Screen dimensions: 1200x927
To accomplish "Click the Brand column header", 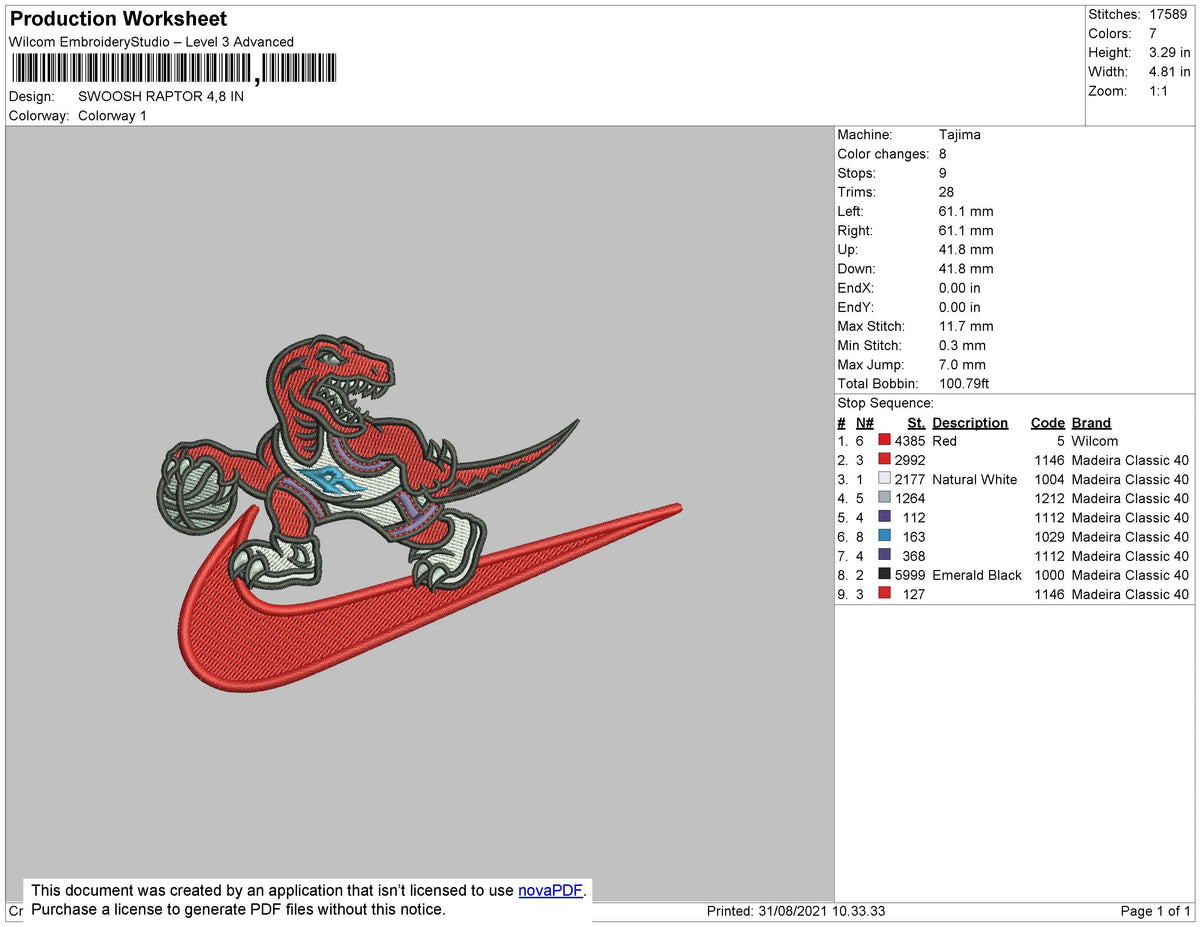I will pos(1091,422).
